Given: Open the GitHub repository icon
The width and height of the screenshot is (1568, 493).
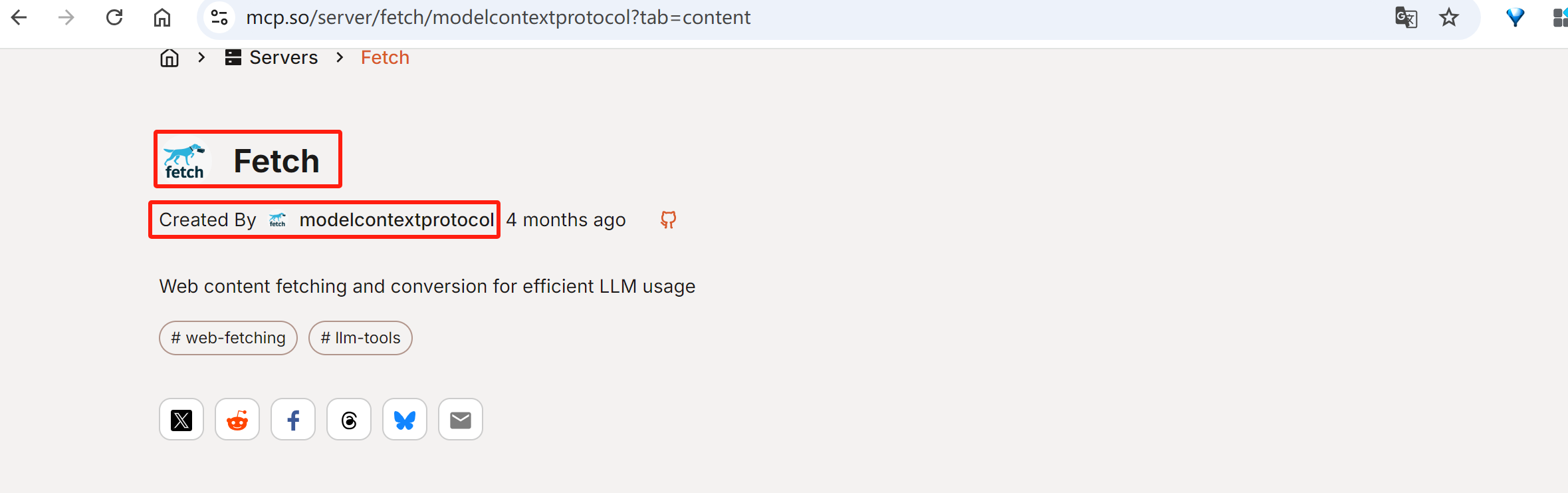Looking at the screenshot, I should [668, 220].
